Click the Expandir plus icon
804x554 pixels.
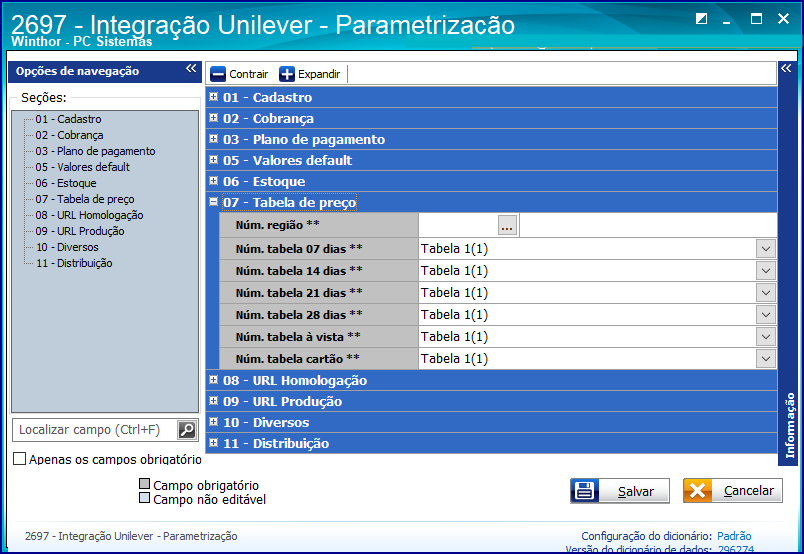pos(287,74)
